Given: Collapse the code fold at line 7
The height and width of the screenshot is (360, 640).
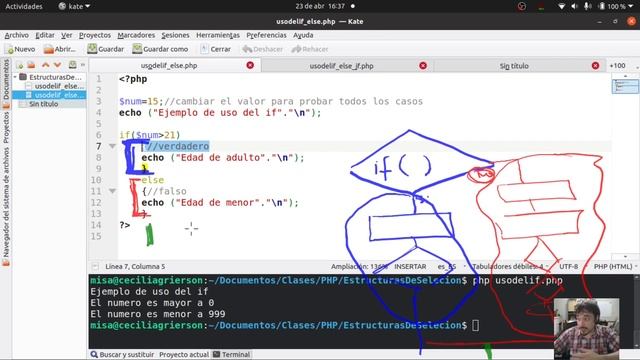Looking at the screenshot, I should [112, 146].
